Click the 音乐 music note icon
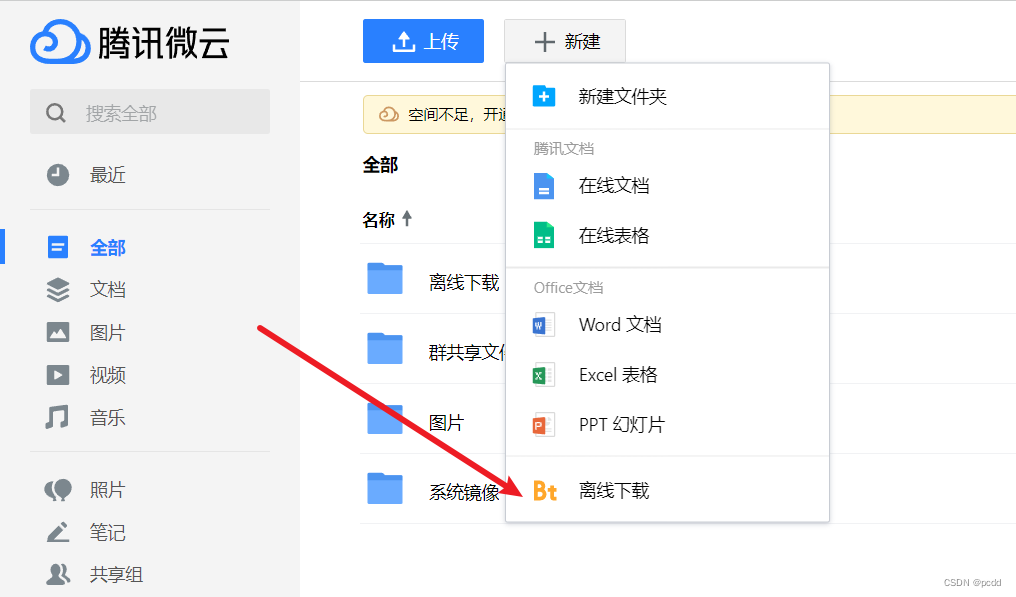 (57, 417)
